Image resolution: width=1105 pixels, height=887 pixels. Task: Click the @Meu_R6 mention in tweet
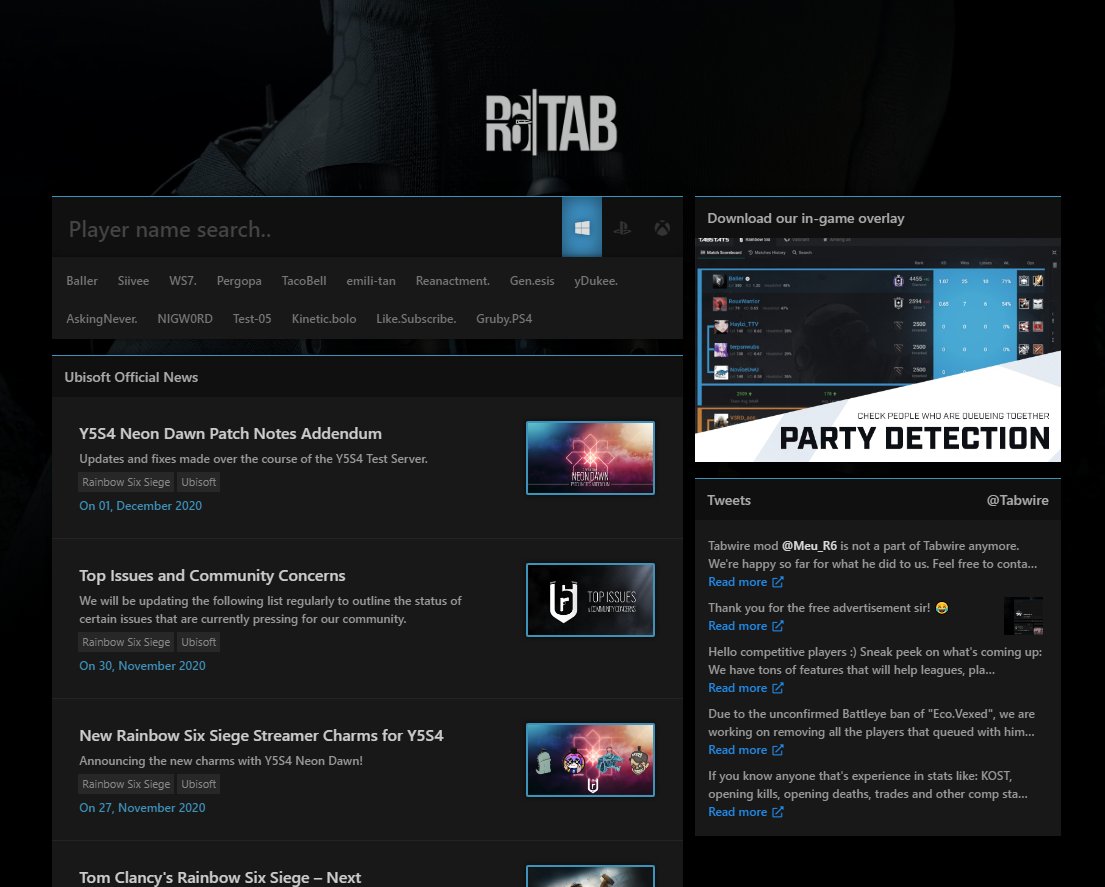809,546
